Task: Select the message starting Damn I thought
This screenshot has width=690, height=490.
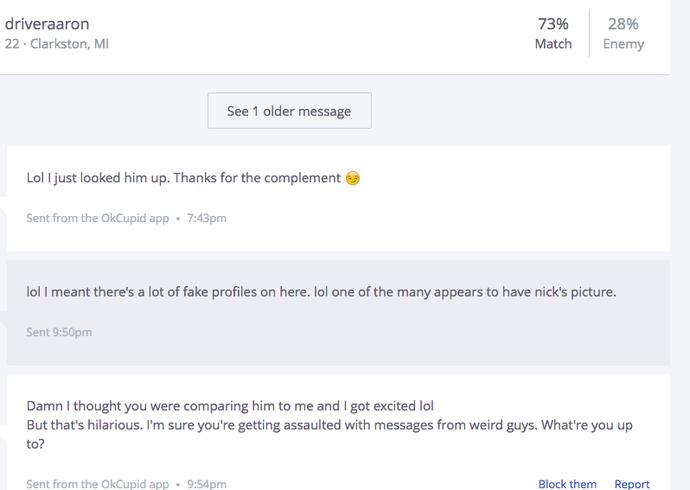Action: click(x=338, y=432)
